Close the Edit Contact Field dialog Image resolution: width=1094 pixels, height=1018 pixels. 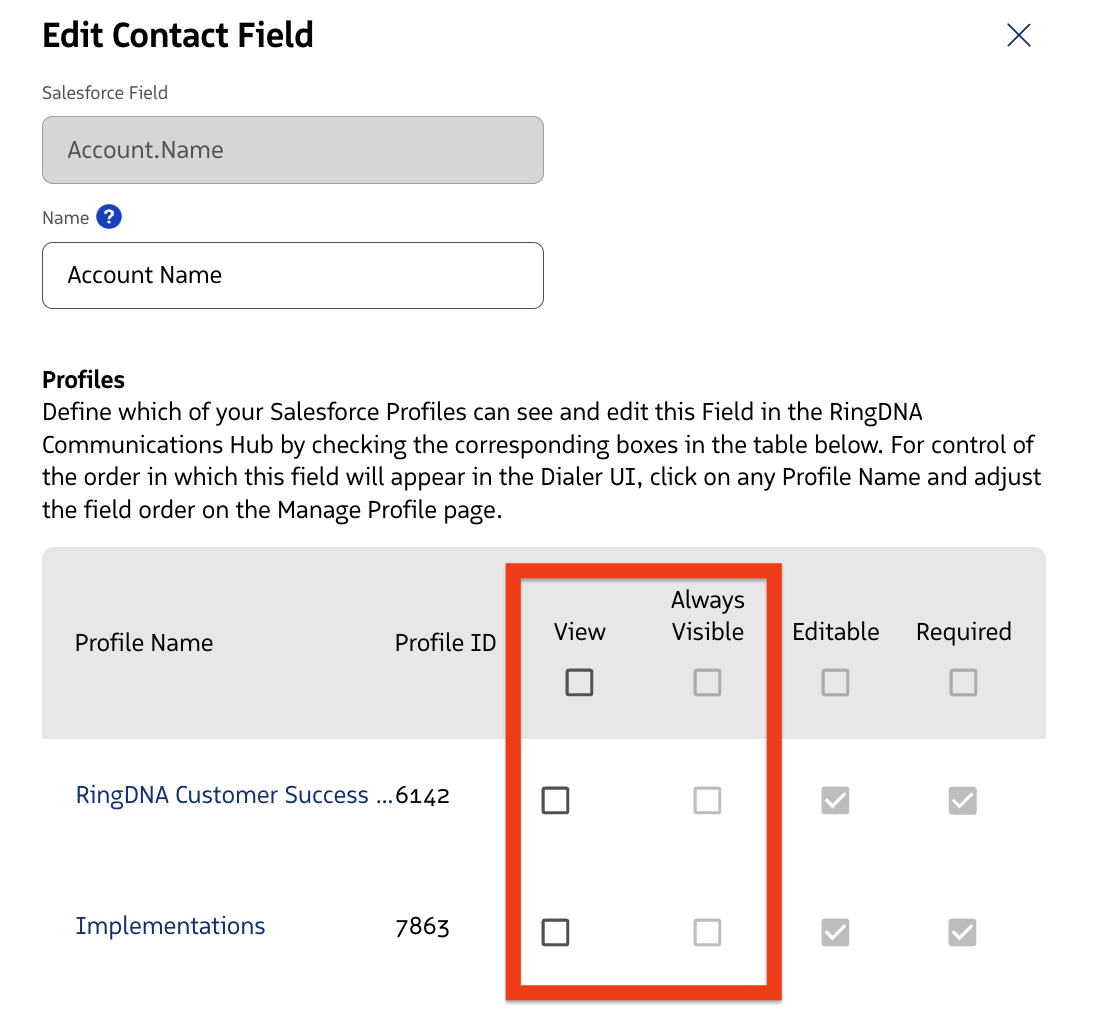pyautogui.click(x=1018, y=36)
